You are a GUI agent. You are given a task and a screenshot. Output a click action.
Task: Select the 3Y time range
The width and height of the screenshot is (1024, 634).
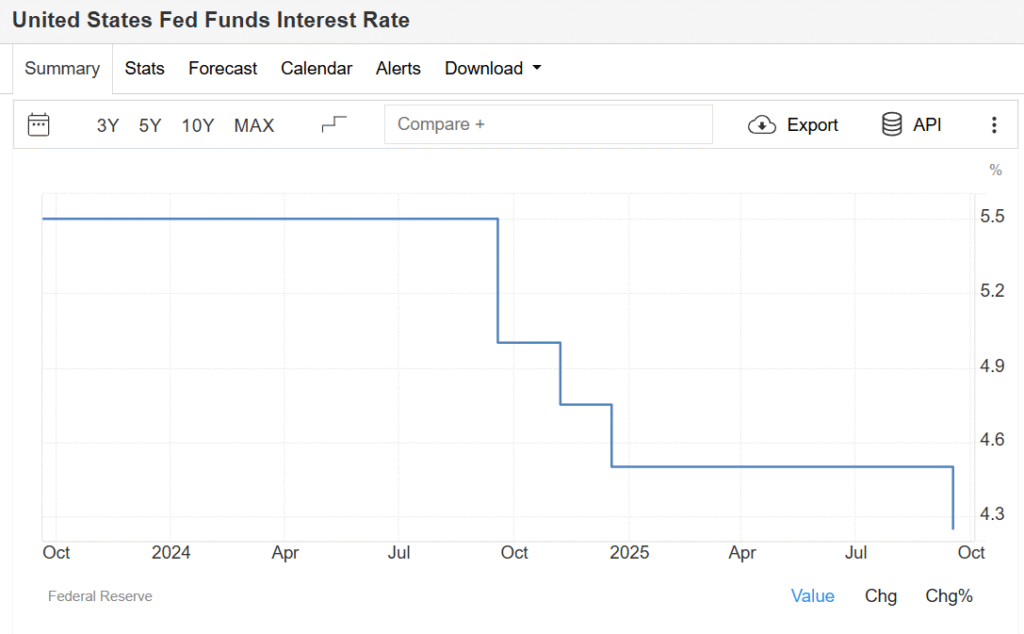coord(108,125)
